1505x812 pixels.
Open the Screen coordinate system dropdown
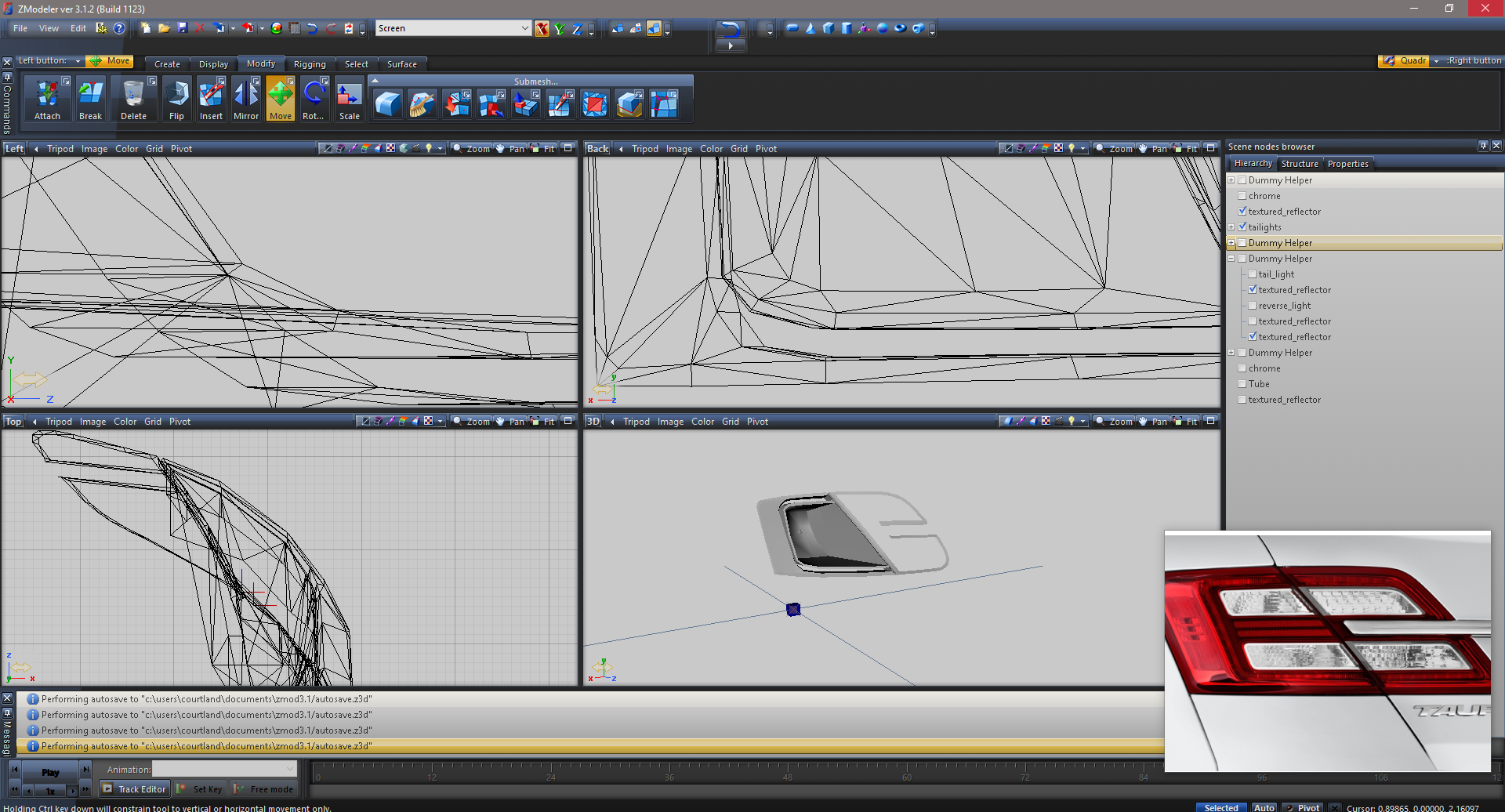coord(524,28)
